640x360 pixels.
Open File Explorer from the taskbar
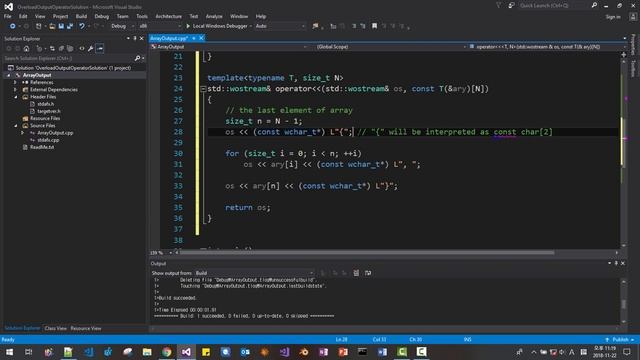pos(147,352)
